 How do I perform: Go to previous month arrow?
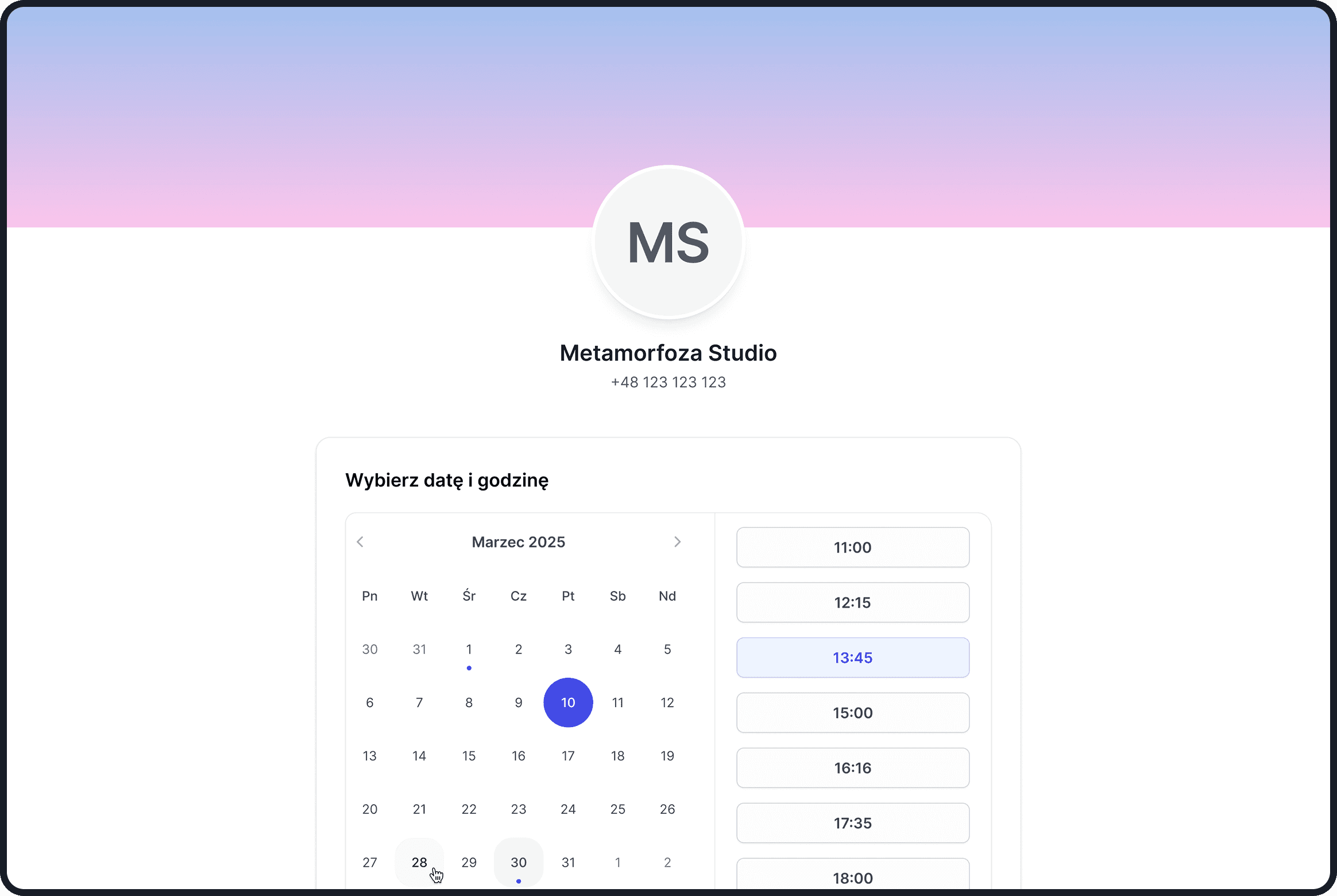coord(360,542)
